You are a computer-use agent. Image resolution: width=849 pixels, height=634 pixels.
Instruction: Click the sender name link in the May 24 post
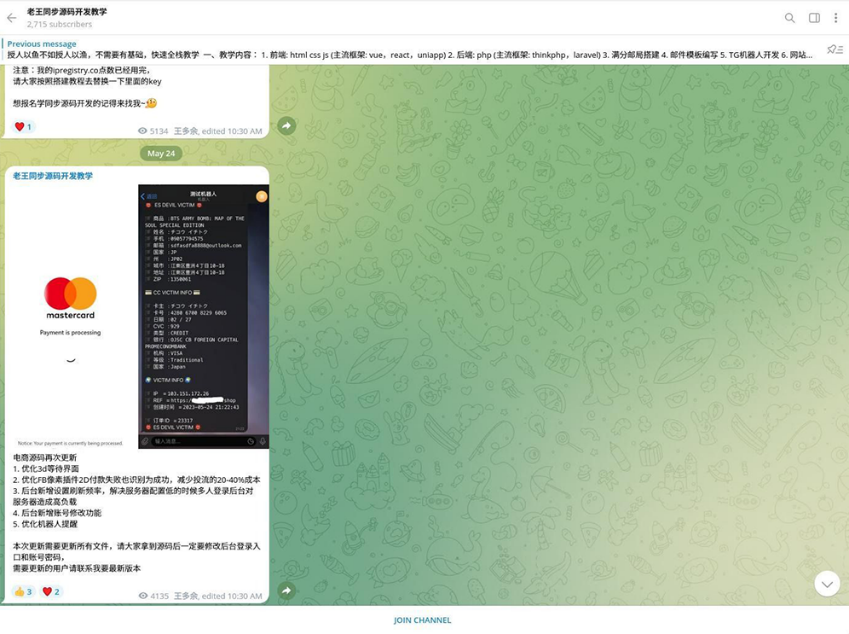(x=53, y=176)
